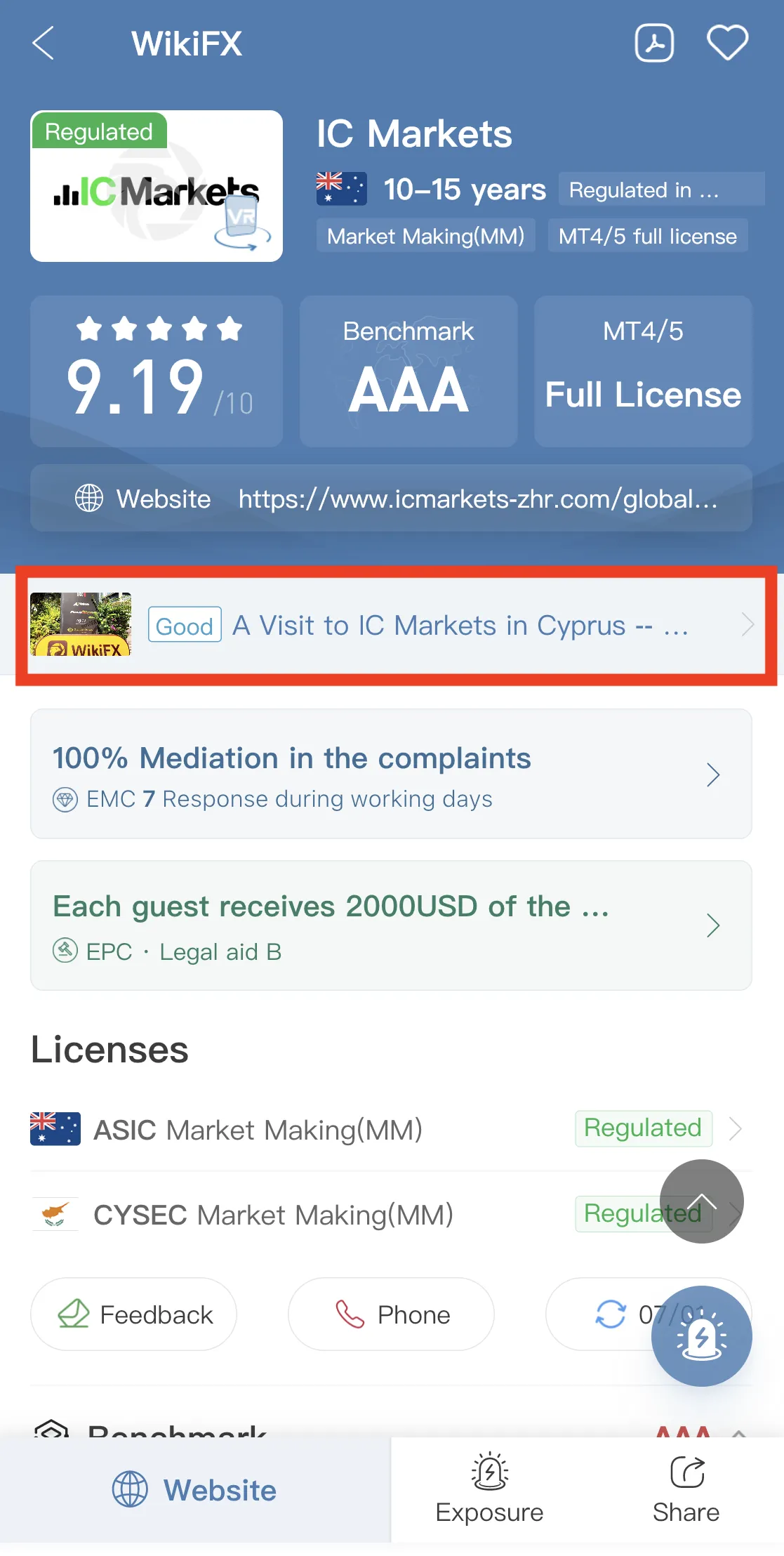
Task: Tap the MT4/5 Full License card
Action: tap(643, 371)
